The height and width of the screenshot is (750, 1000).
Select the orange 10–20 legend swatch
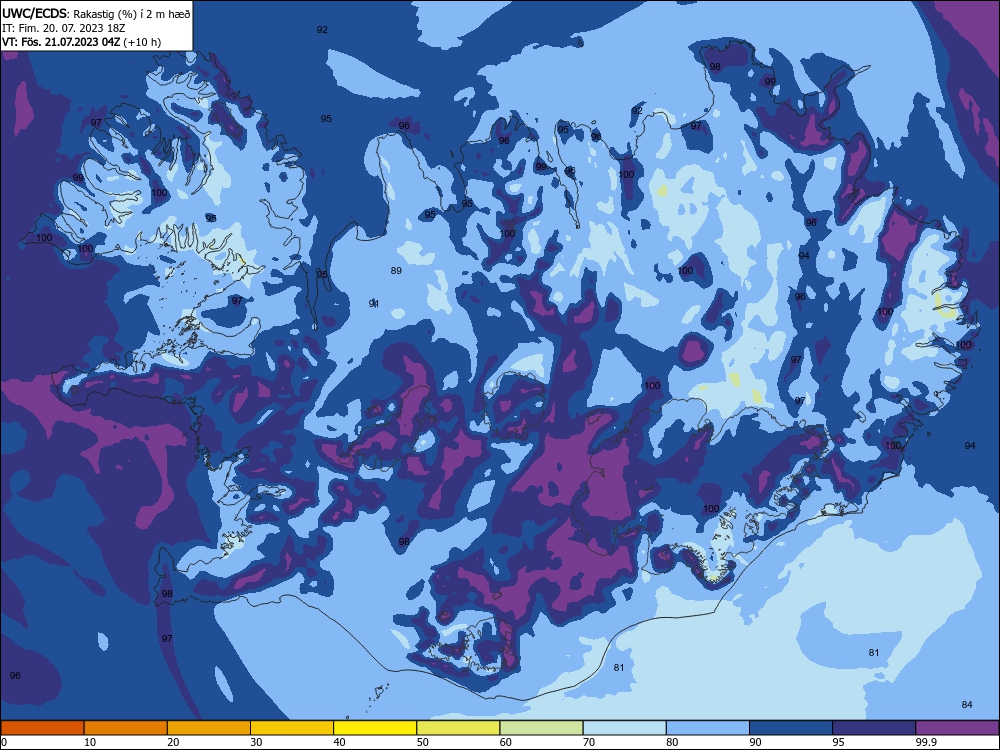(x=126, y=728)
